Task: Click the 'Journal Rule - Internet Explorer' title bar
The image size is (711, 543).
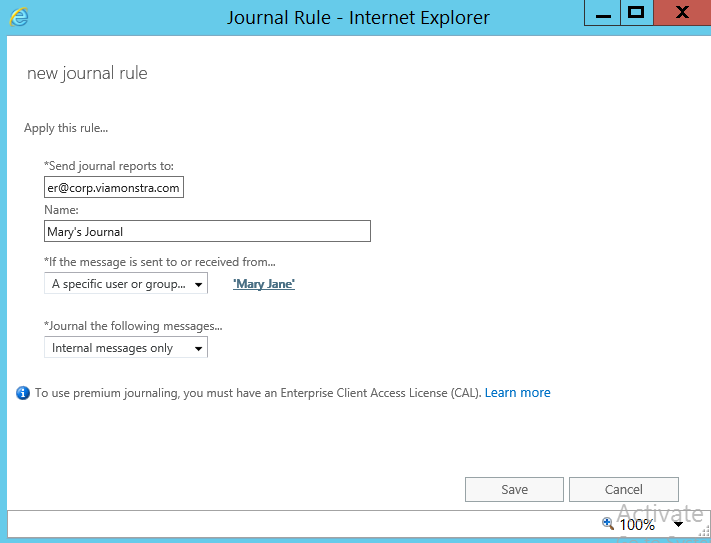Action: tap(358, 17)
